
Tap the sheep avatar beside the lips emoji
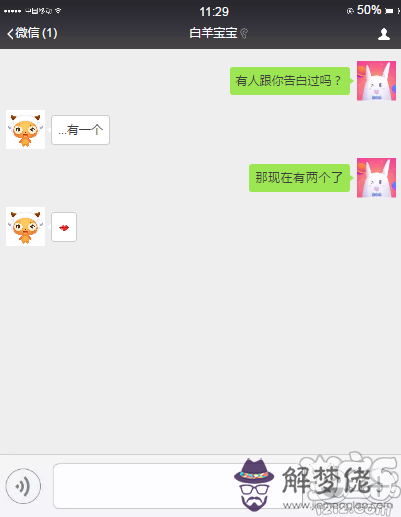pos(25,226)
